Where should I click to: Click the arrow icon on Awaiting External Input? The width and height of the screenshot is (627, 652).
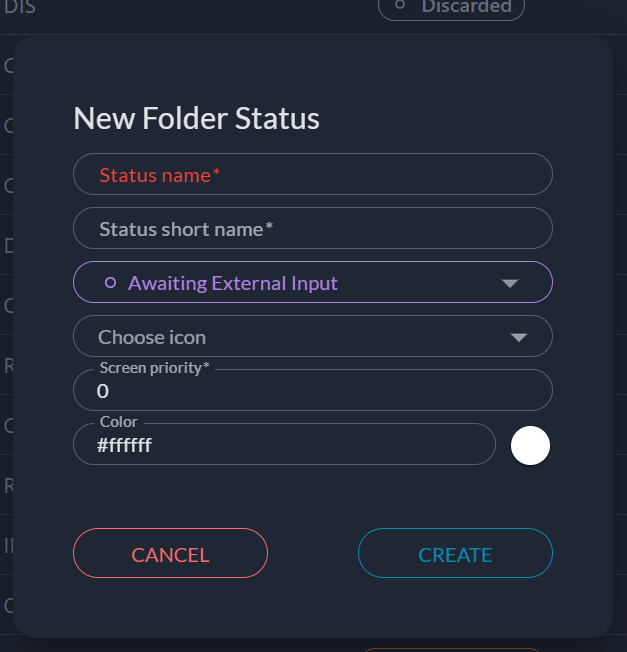[510, 283]
